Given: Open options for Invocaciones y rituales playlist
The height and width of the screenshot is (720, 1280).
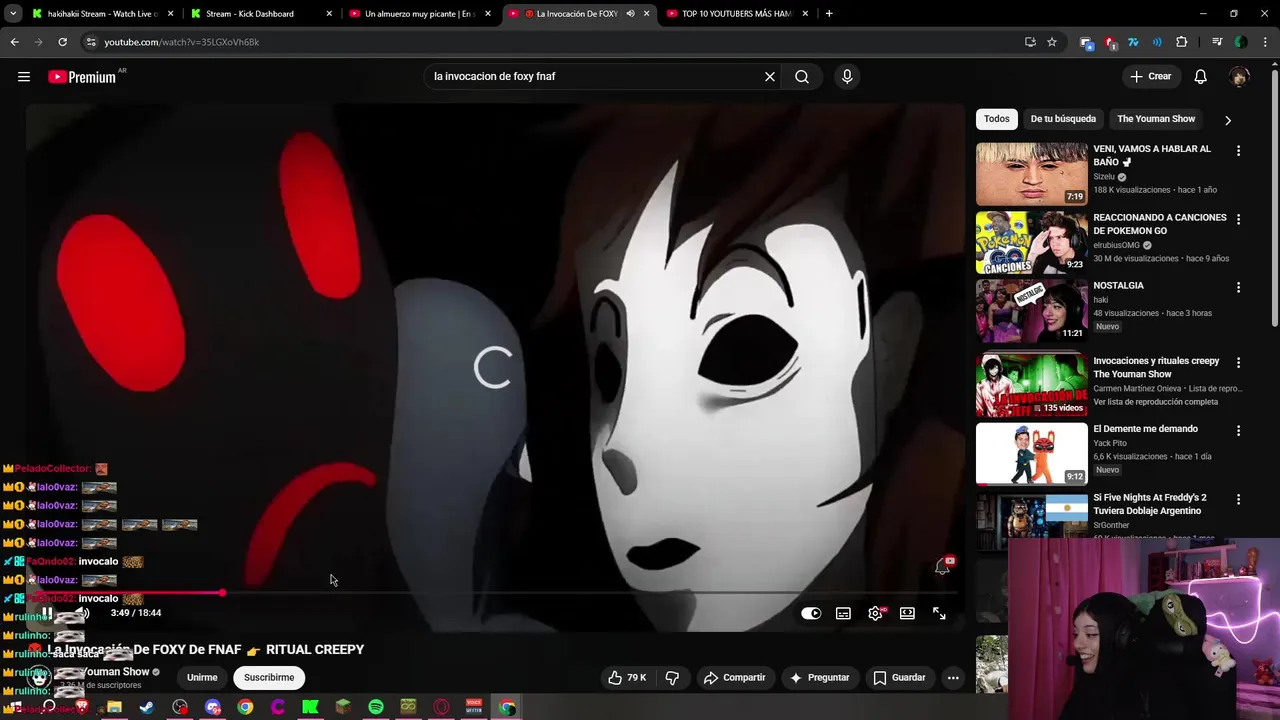Looking at the screenshot, I should click(x=1239, y=363).
